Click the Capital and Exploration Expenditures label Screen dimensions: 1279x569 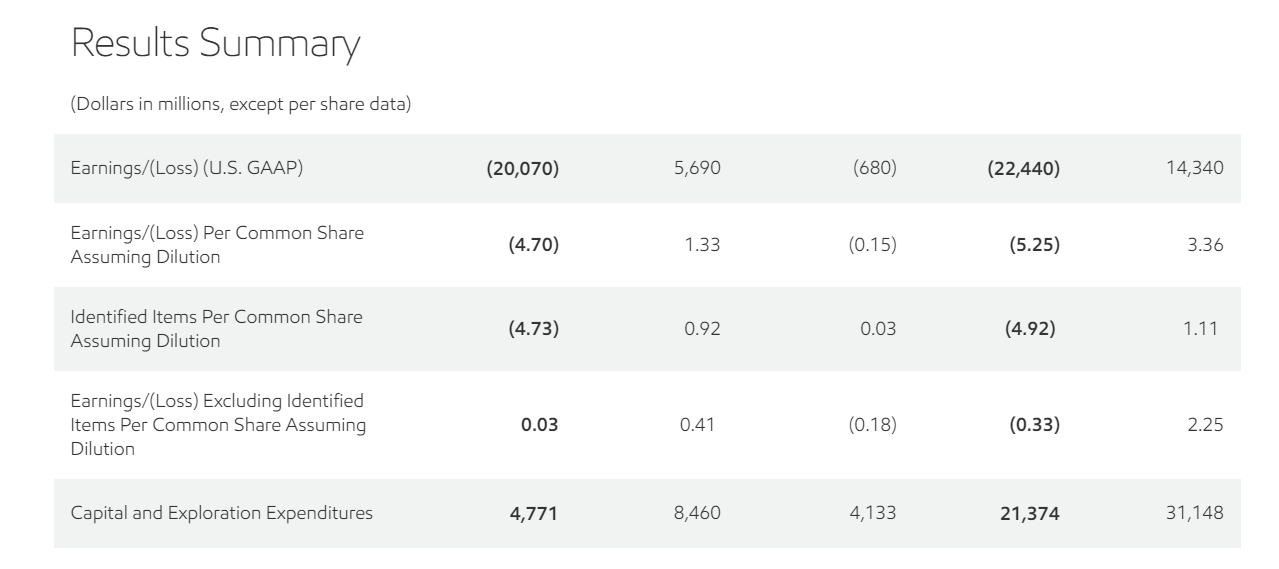point(221,513)
